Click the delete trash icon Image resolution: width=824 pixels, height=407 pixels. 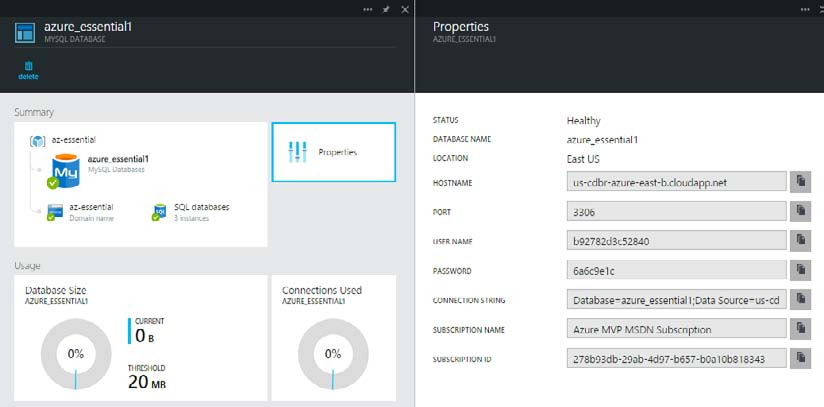tap(28, 67)
